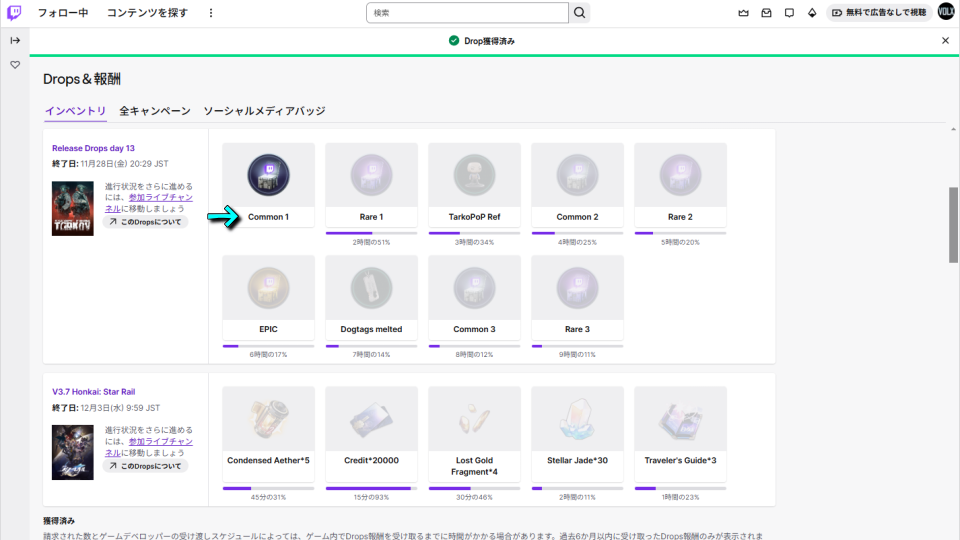Viewport: 960px width, 540px height.
Task: Click Rare 1 progress bar
Action: coord(372,233)
